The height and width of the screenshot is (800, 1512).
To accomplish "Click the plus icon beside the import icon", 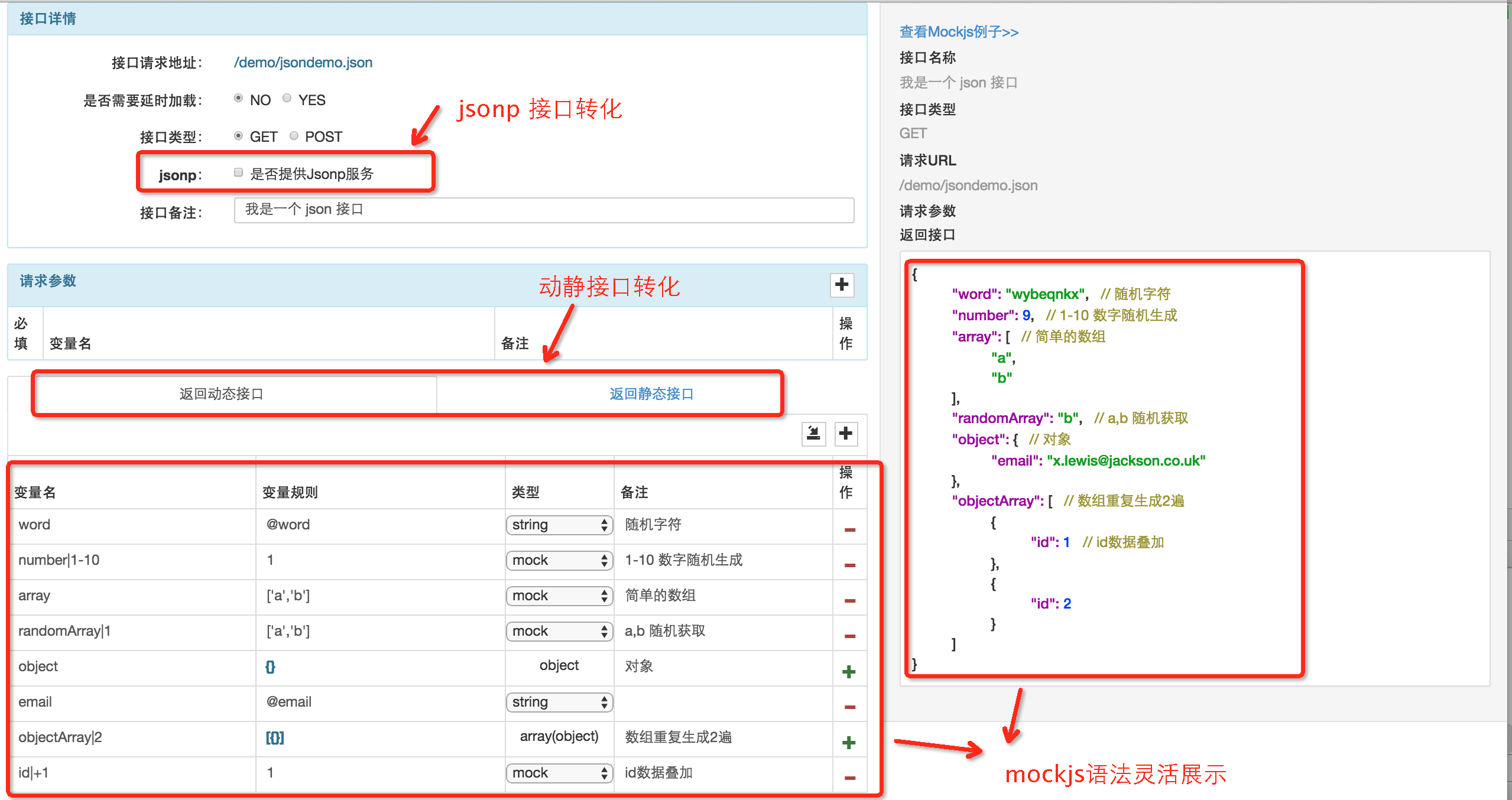I will pyautogui.click(x=846, y=433).
